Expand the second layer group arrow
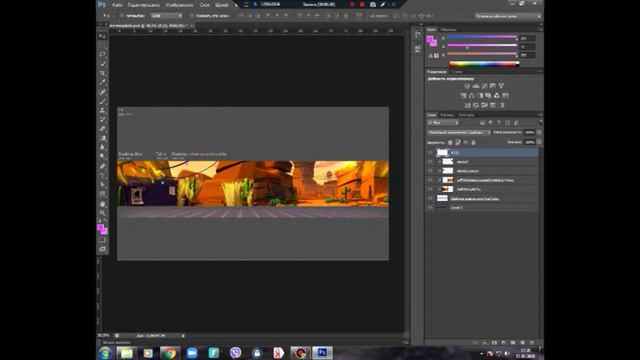 [x=439, y=162]
